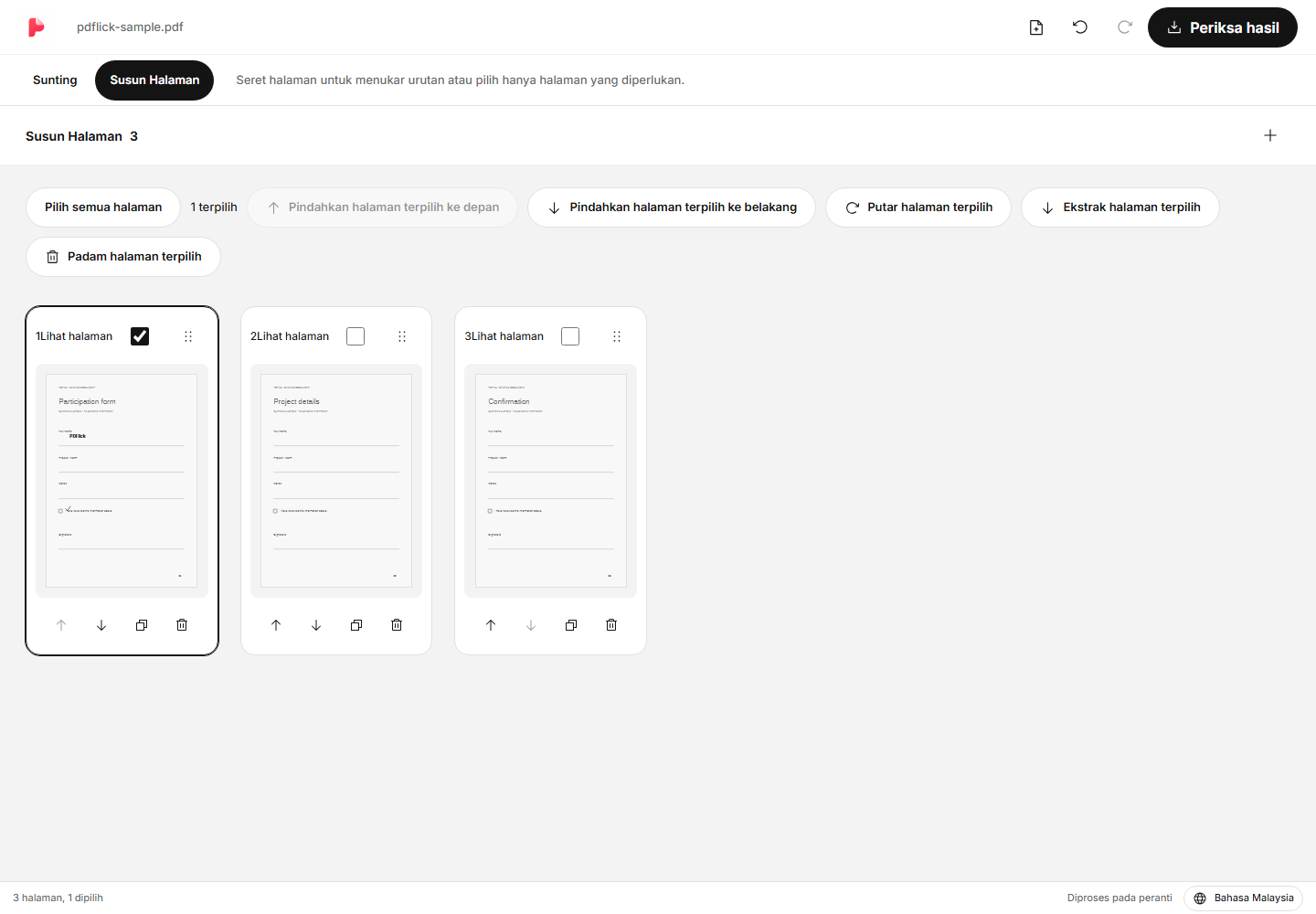Open the Bahasa Malaysia language selector
1316x914 pixels.
(x=1243, y=898)
